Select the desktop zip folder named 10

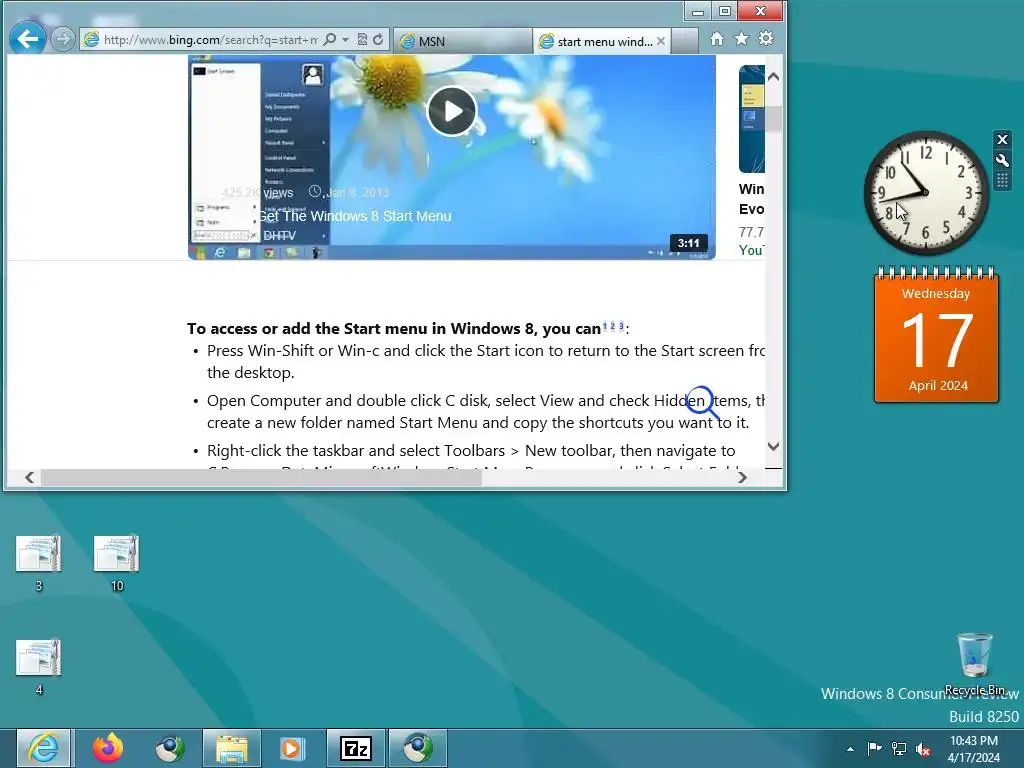[x=117, y=563]
